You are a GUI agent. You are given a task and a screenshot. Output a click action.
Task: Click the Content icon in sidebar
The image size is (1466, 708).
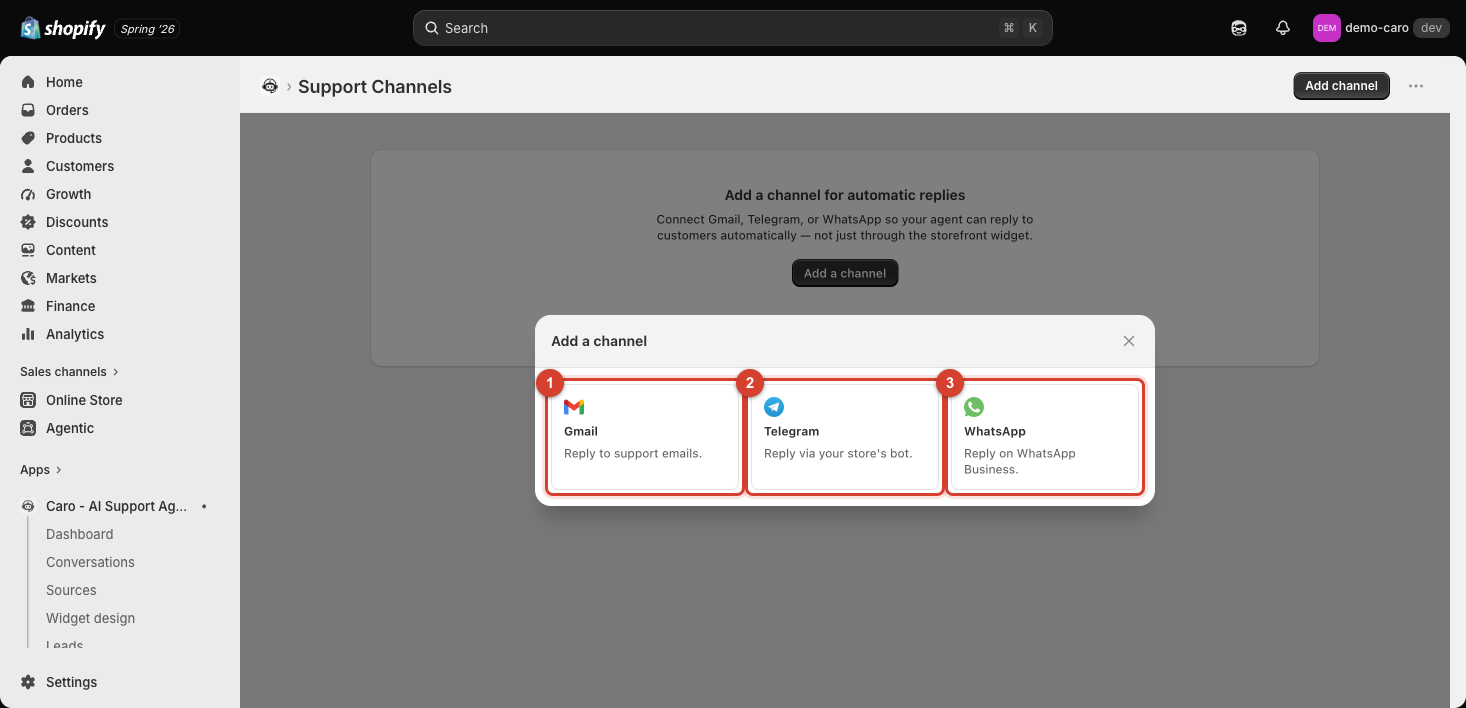[x=28, y=250]
